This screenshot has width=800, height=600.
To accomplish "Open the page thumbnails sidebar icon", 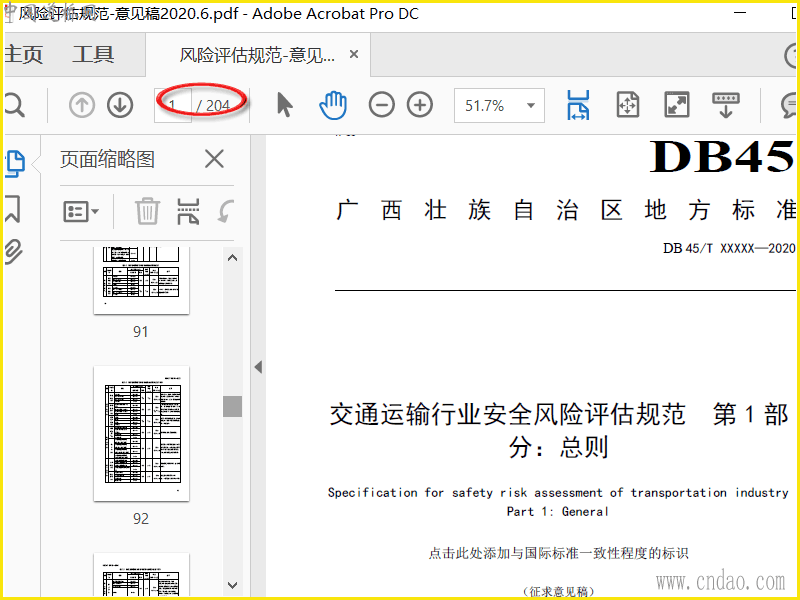I will pos(15,164).
